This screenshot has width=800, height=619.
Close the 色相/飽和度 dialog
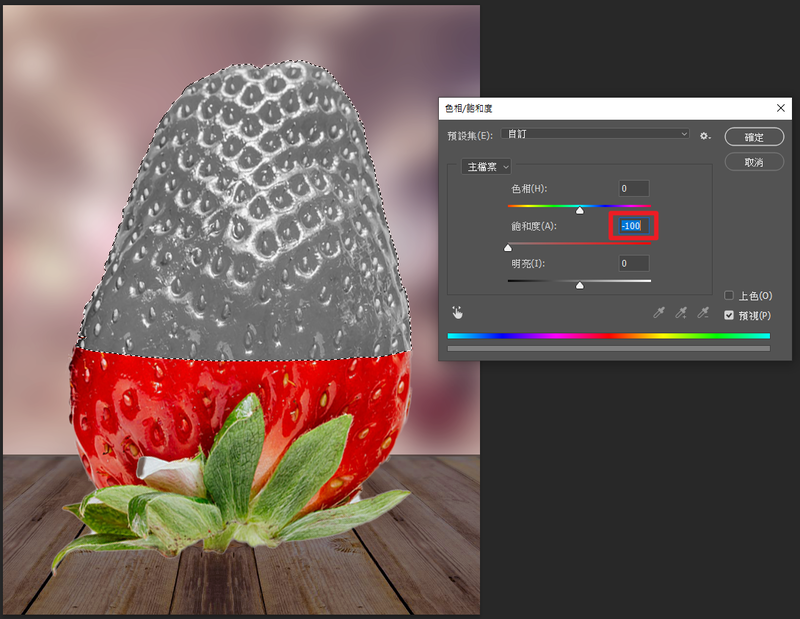click(779, 107)
